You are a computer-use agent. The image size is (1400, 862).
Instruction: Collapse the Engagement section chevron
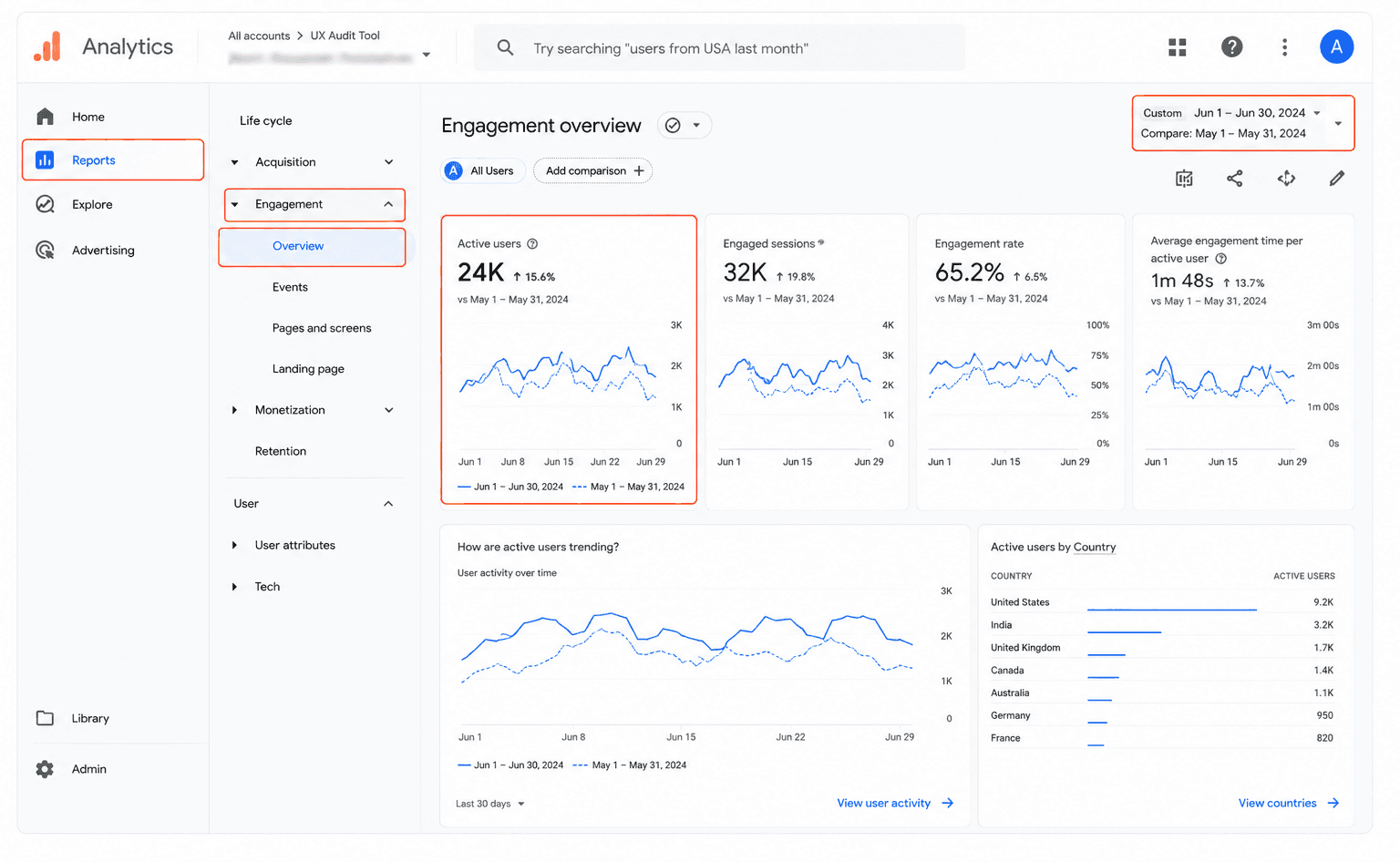pos(388,204)
